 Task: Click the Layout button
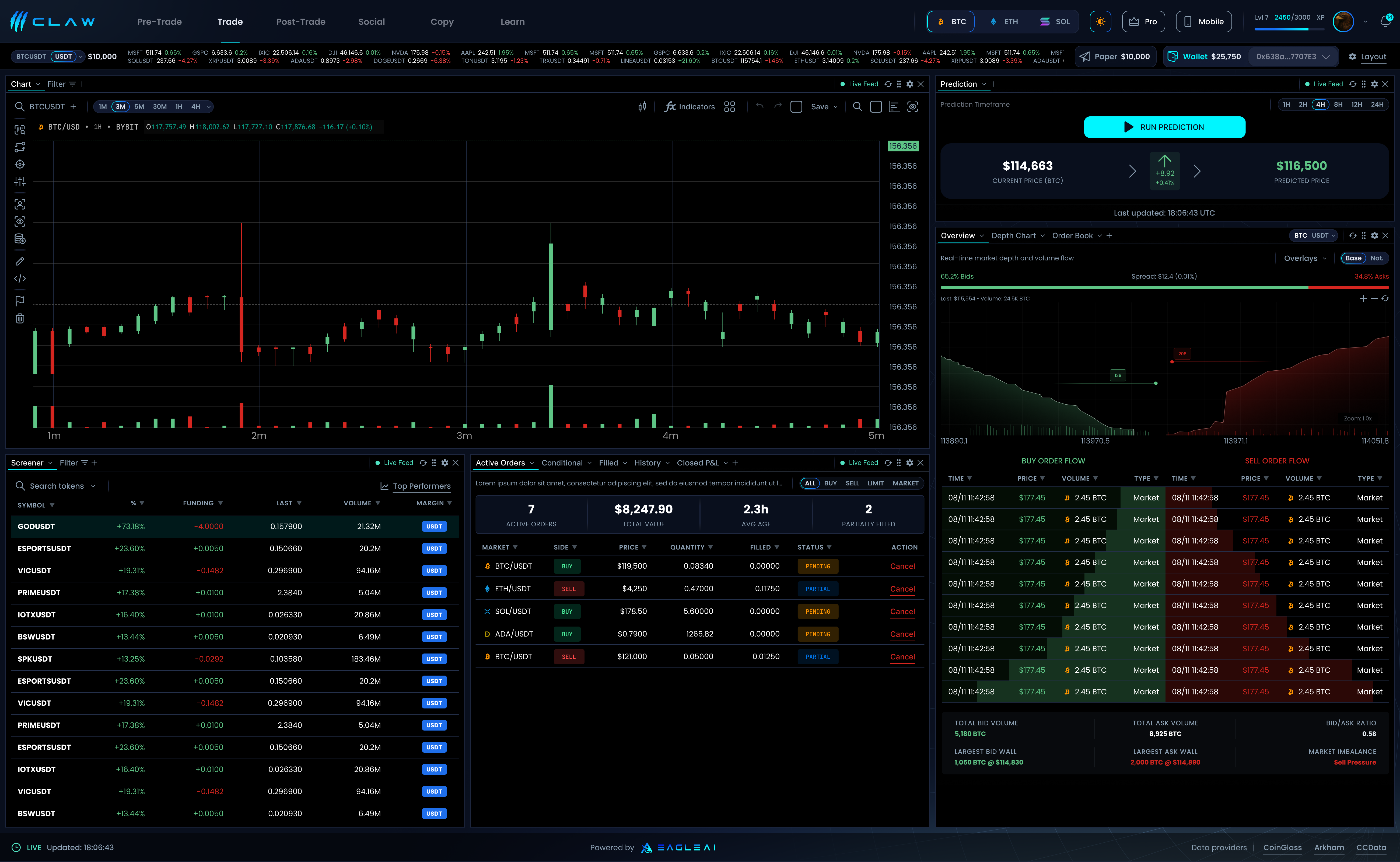click(1367, 57)
